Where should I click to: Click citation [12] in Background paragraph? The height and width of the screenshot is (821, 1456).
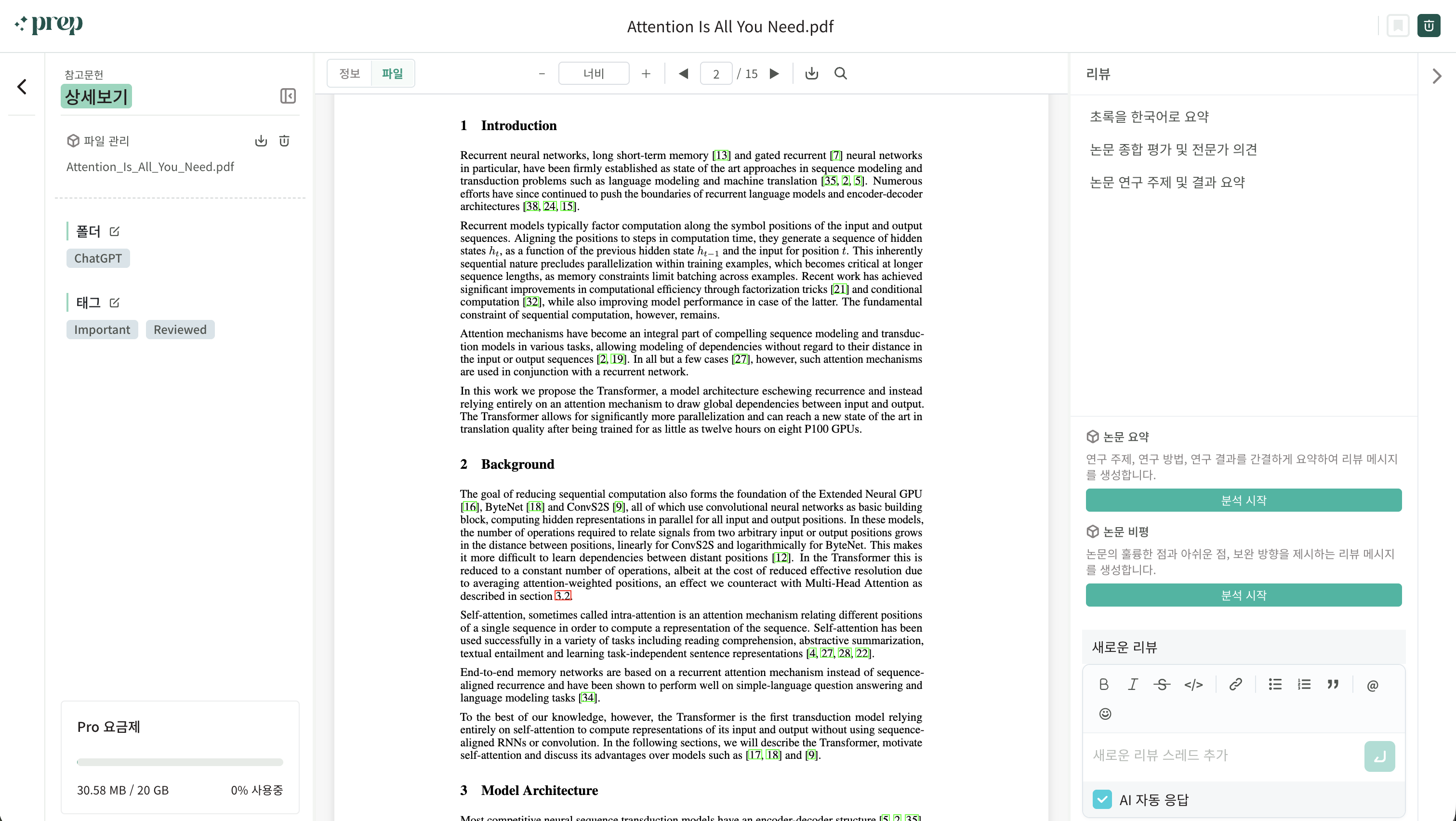781,557
